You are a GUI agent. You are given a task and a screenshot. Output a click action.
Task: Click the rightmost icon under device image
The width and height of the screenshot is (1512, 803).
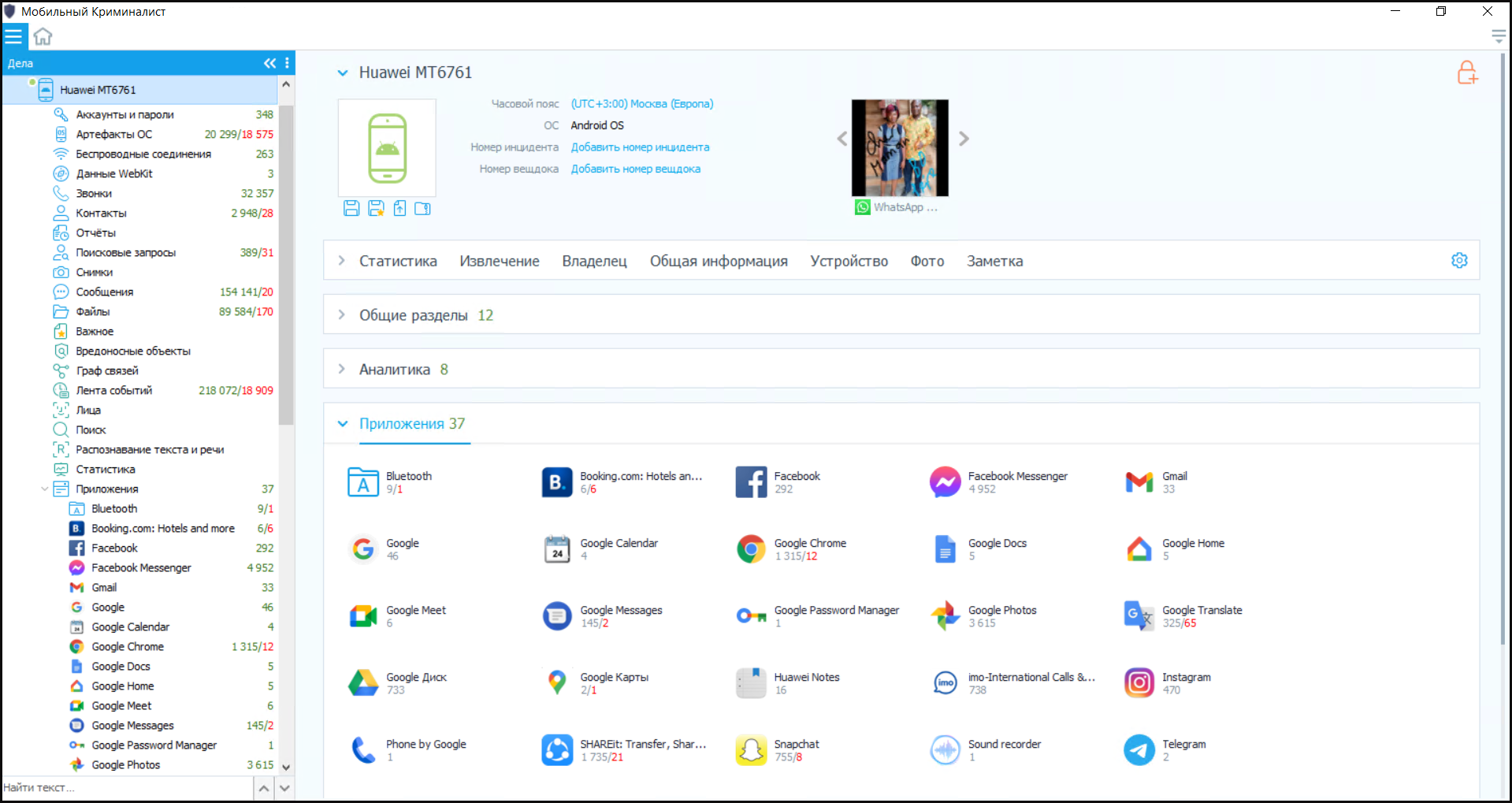click(x=423, y=208)
